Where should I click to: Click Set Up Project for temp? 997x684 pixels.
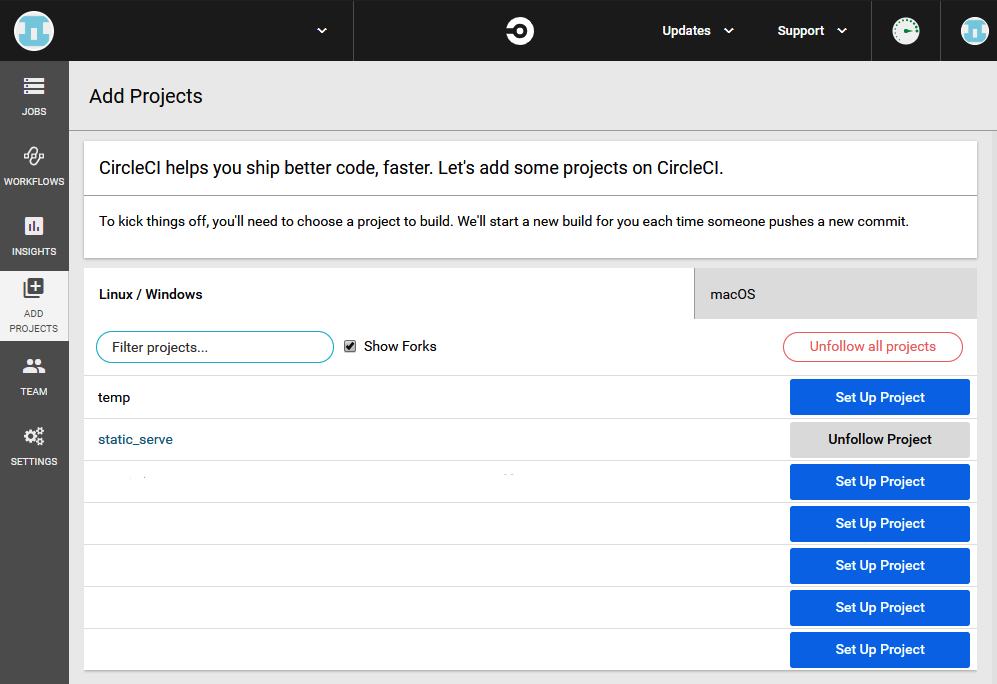click(x=879, y=397)
